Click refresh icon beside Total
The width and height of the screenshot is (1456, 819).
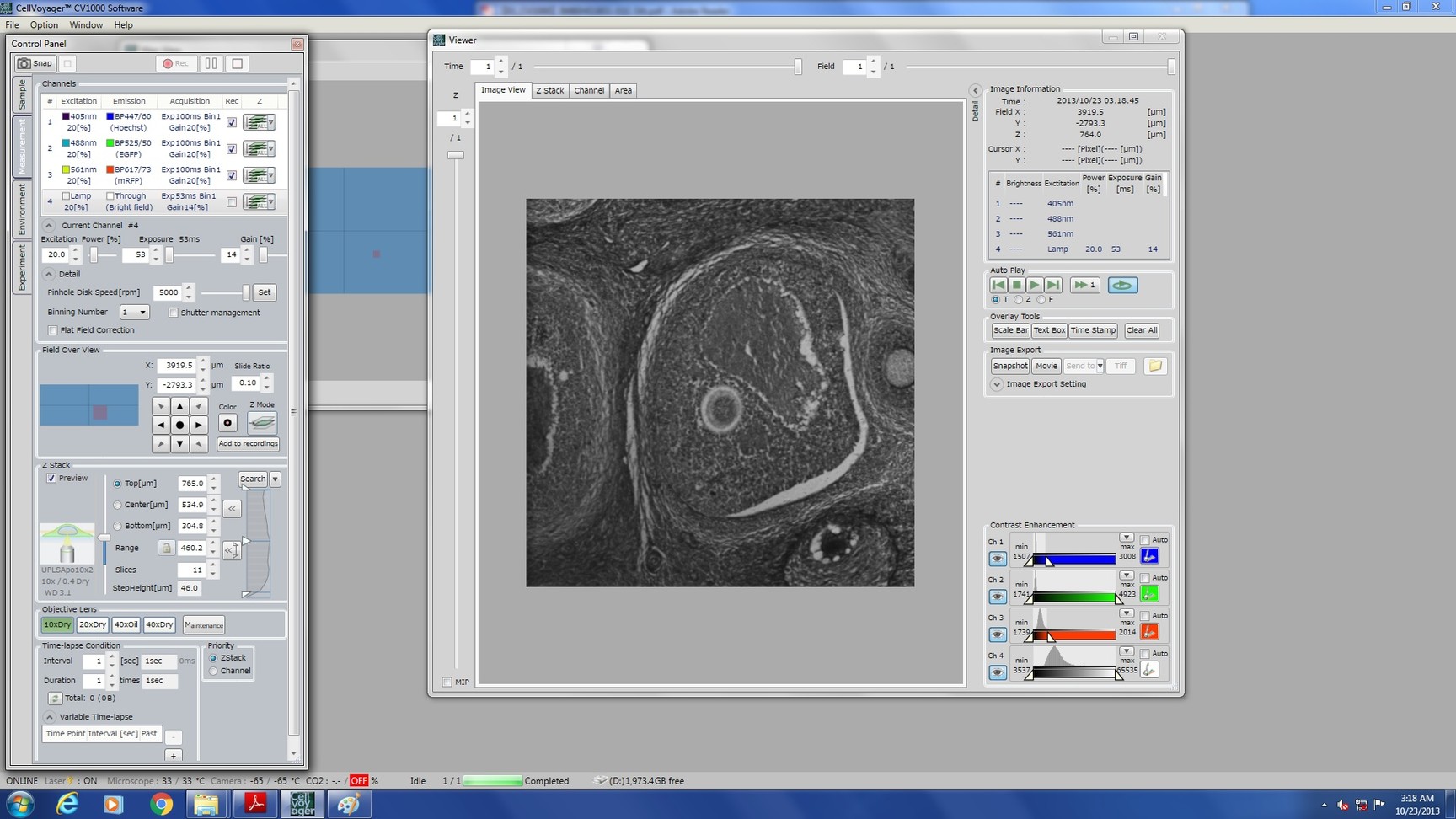(x=55, y=699)
